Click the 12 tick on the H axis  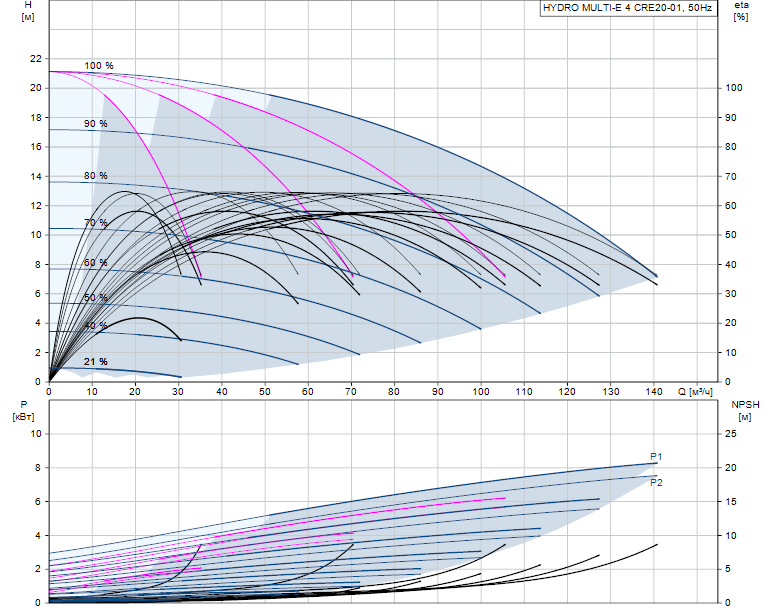pos(36,205)
